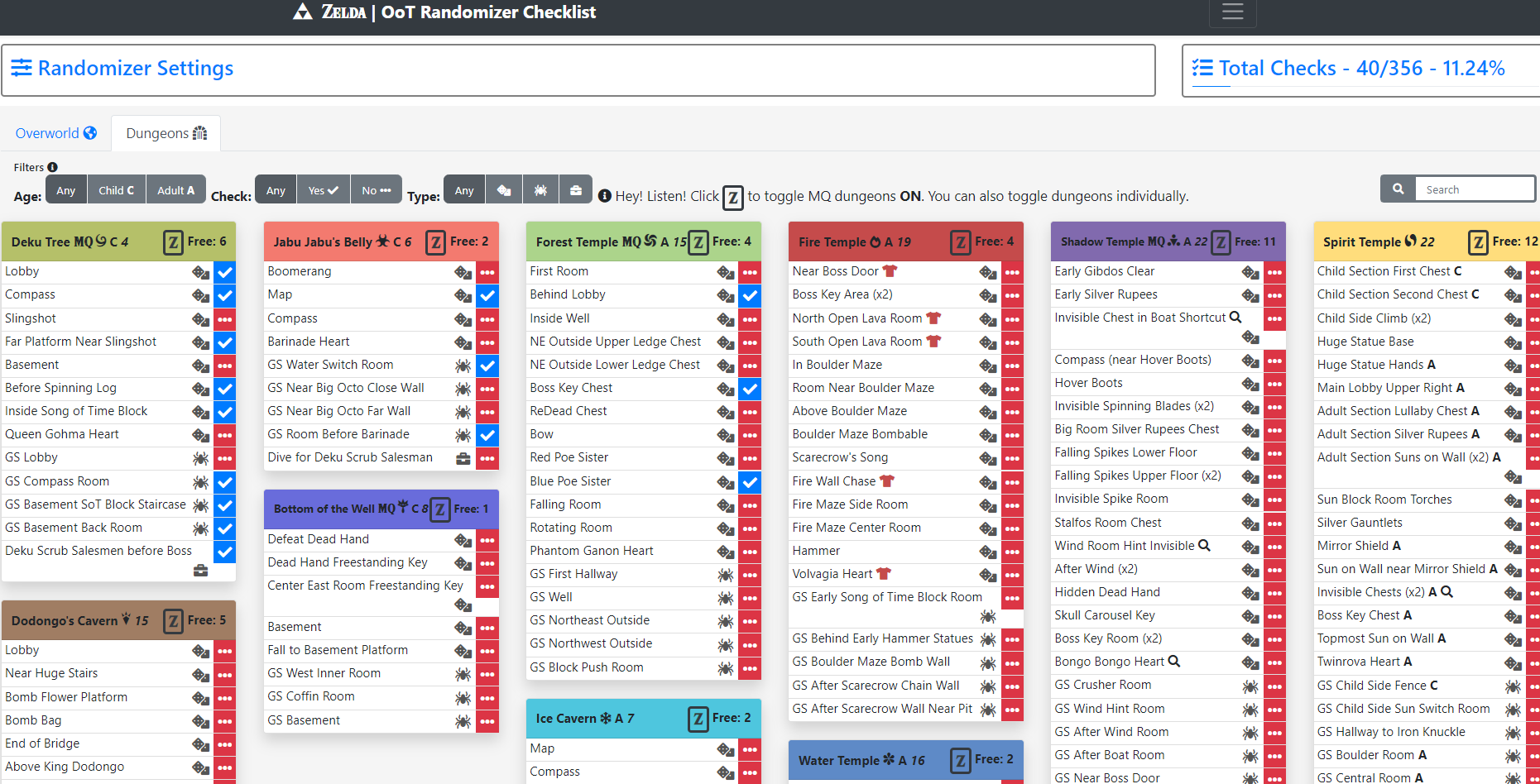Filter type by dice item icon
1540x784 pixels.
[x=504, y=190]
